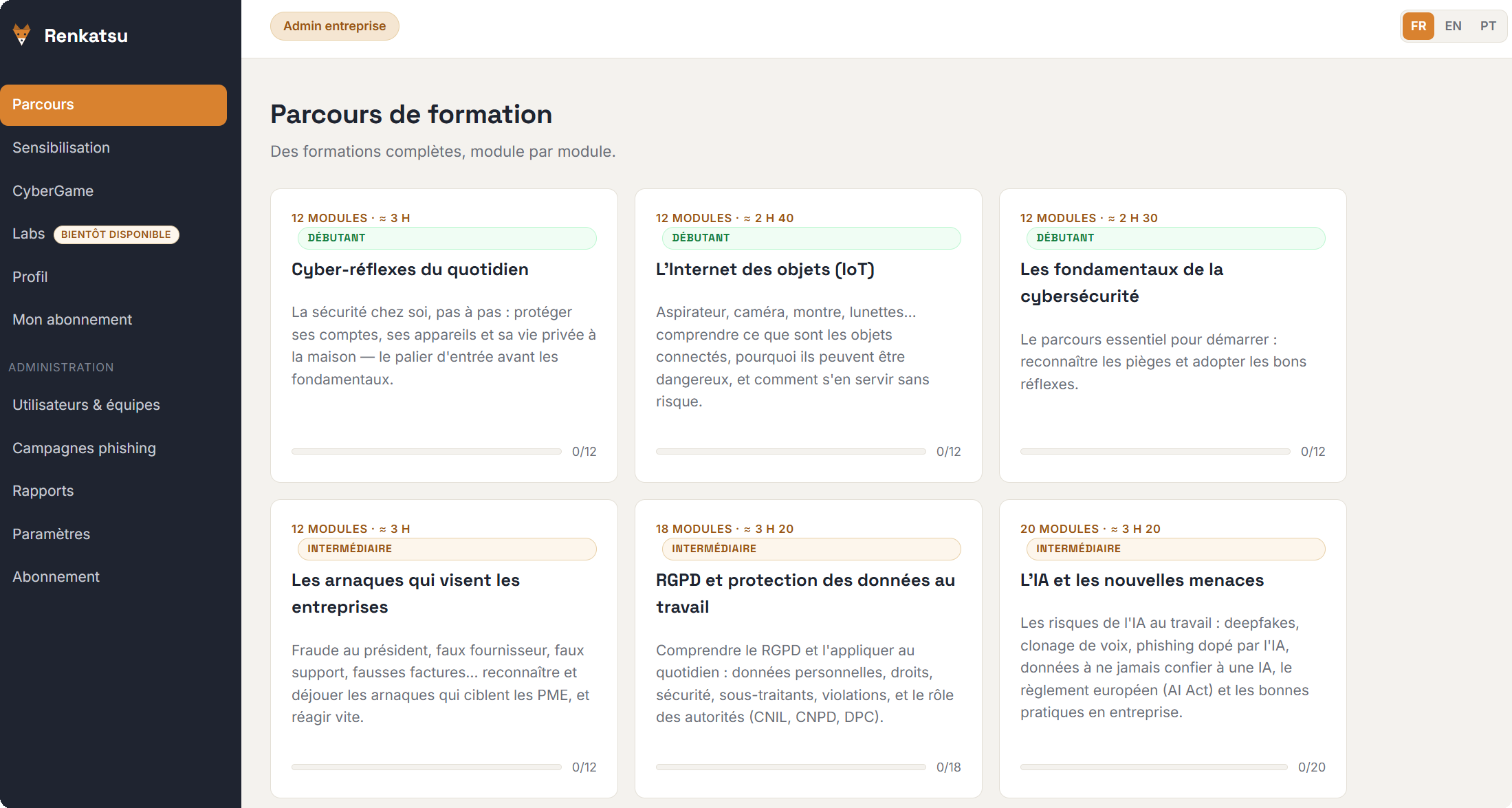Viewport: 1512px width, 808px height.
Task: Click the 0/20 progress count
Action: pyautogui.click(x=1312, y=767)
